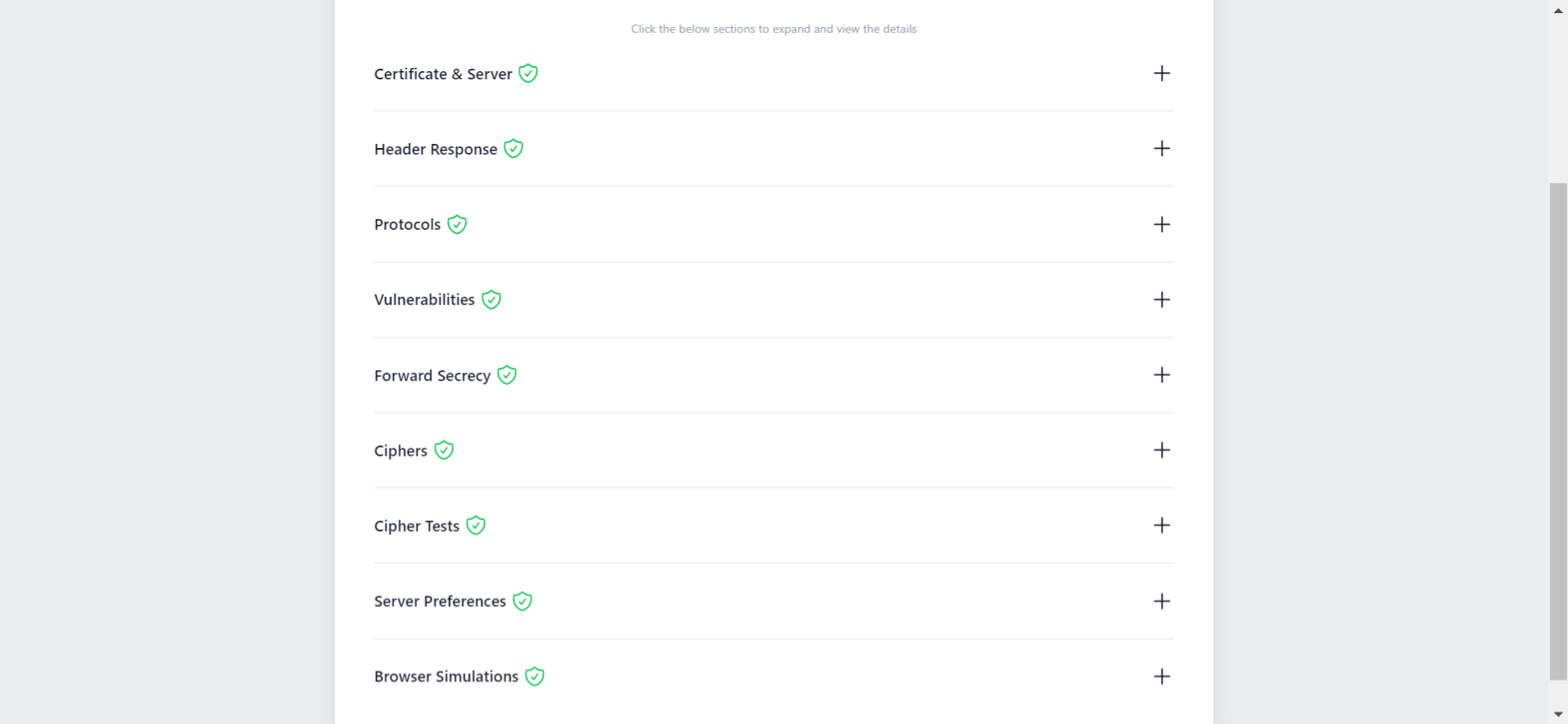Viewport: 1568px width, 724px height.
Task: Open the Protocols section details
Action: [x=1162, y=224]
